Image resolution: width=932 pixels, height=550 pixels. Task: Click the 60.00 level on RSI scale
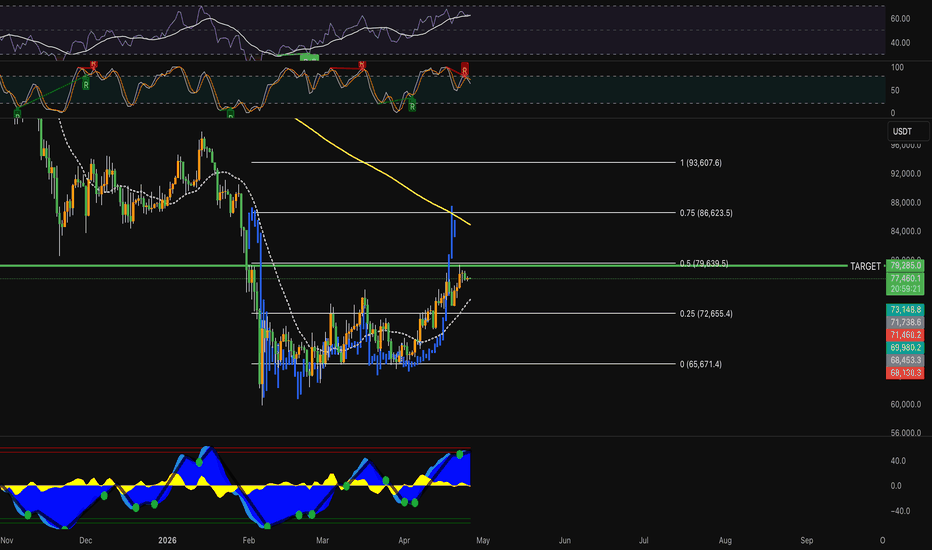click(x=900, y=19)
